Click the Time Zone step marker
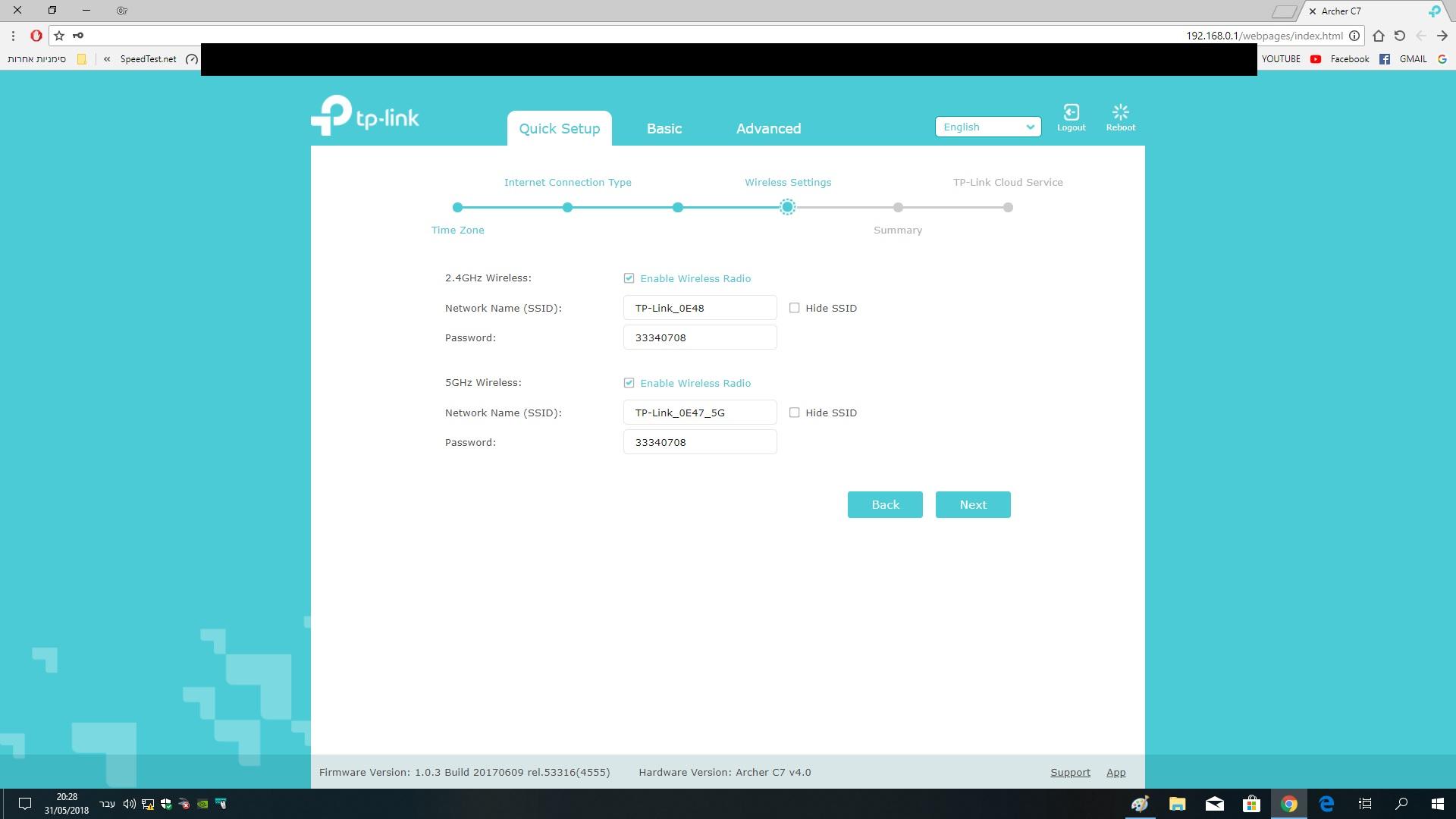Screen dimensions: 1456x819 [457, 207]
